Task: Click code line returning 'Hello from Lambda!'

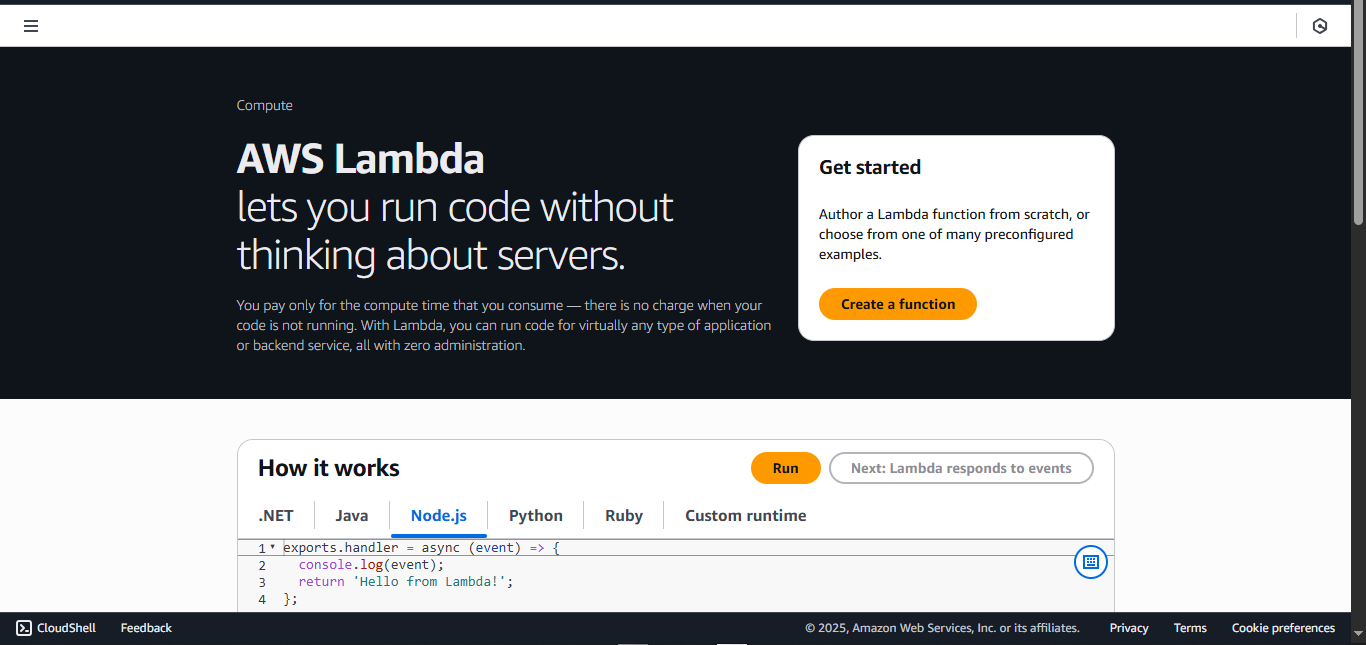Action: point(405,581)
